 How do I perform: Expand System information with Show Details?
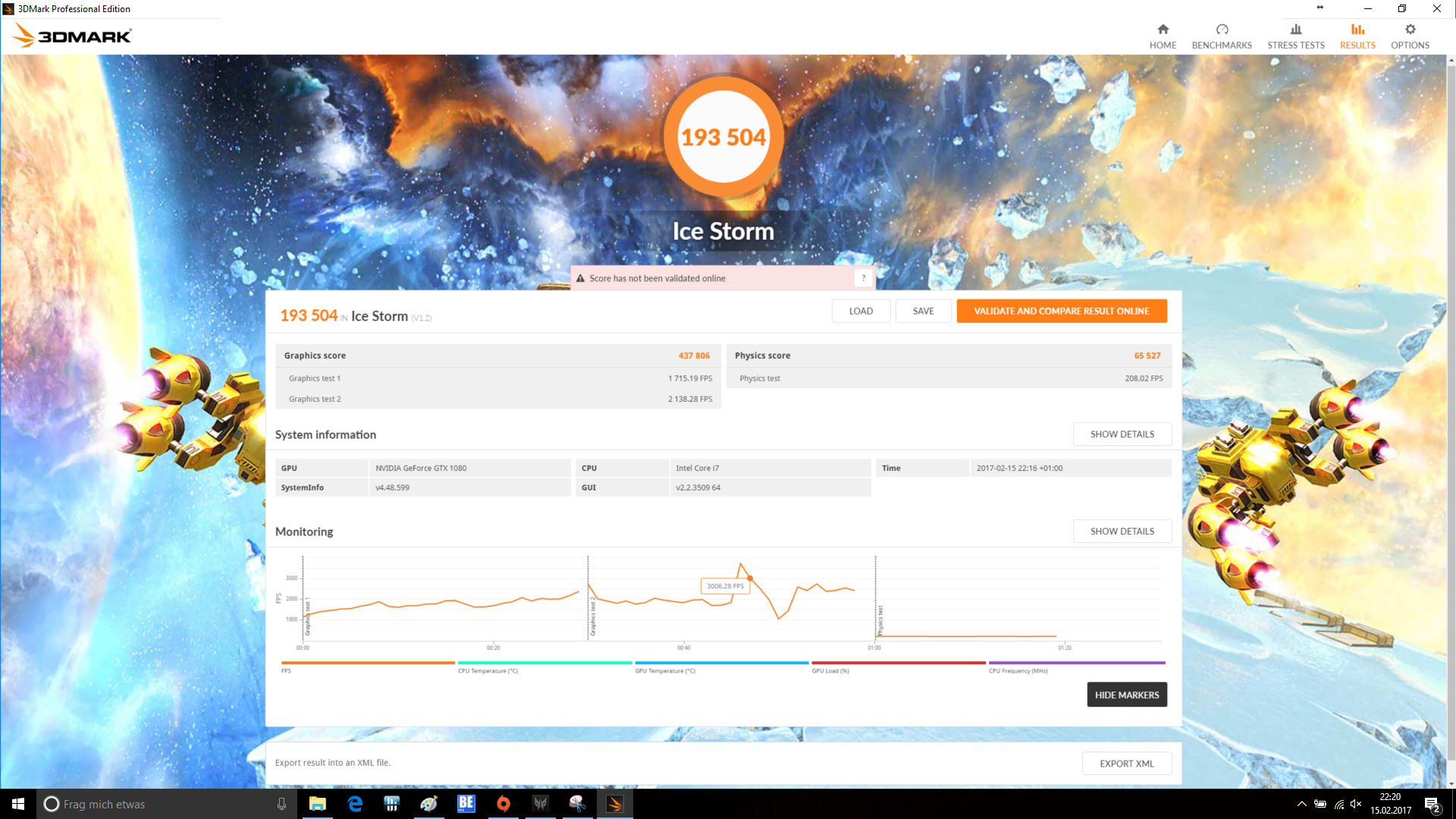click(x=1122, y=435)
